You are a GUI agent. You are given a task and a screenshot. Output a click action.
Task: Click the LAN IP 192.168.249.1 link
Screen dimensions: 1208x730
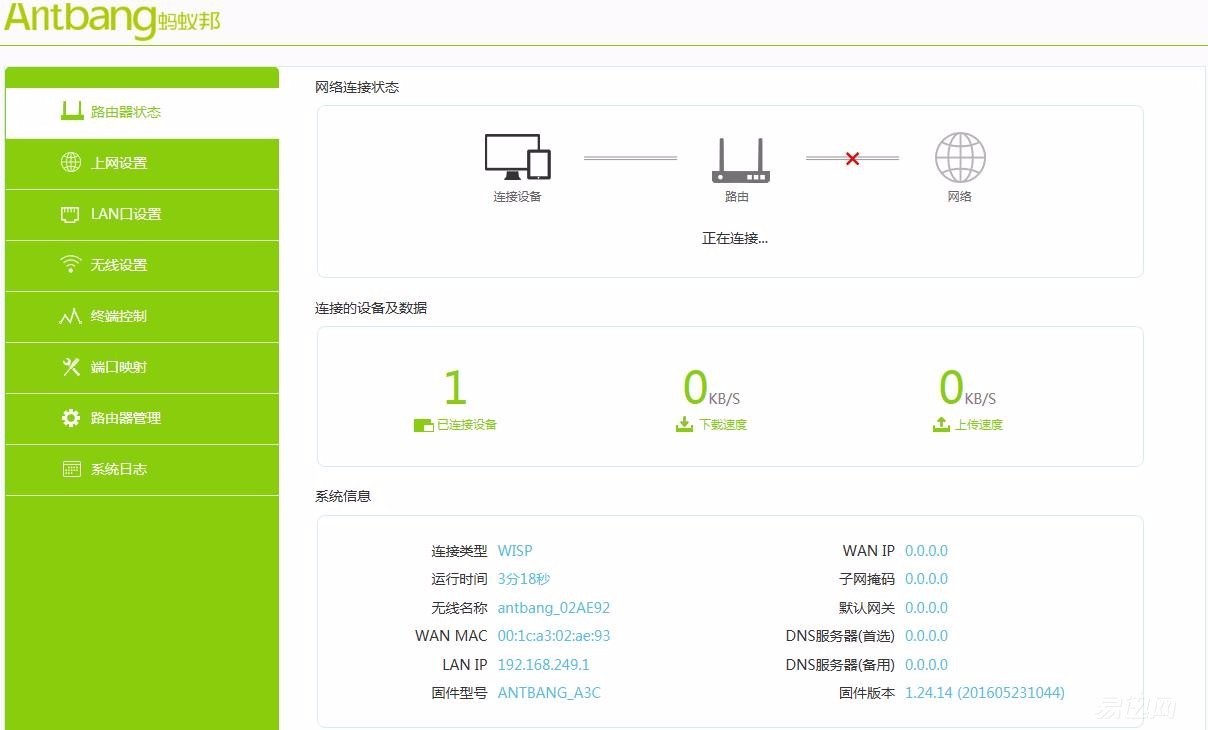pos(543,664)
